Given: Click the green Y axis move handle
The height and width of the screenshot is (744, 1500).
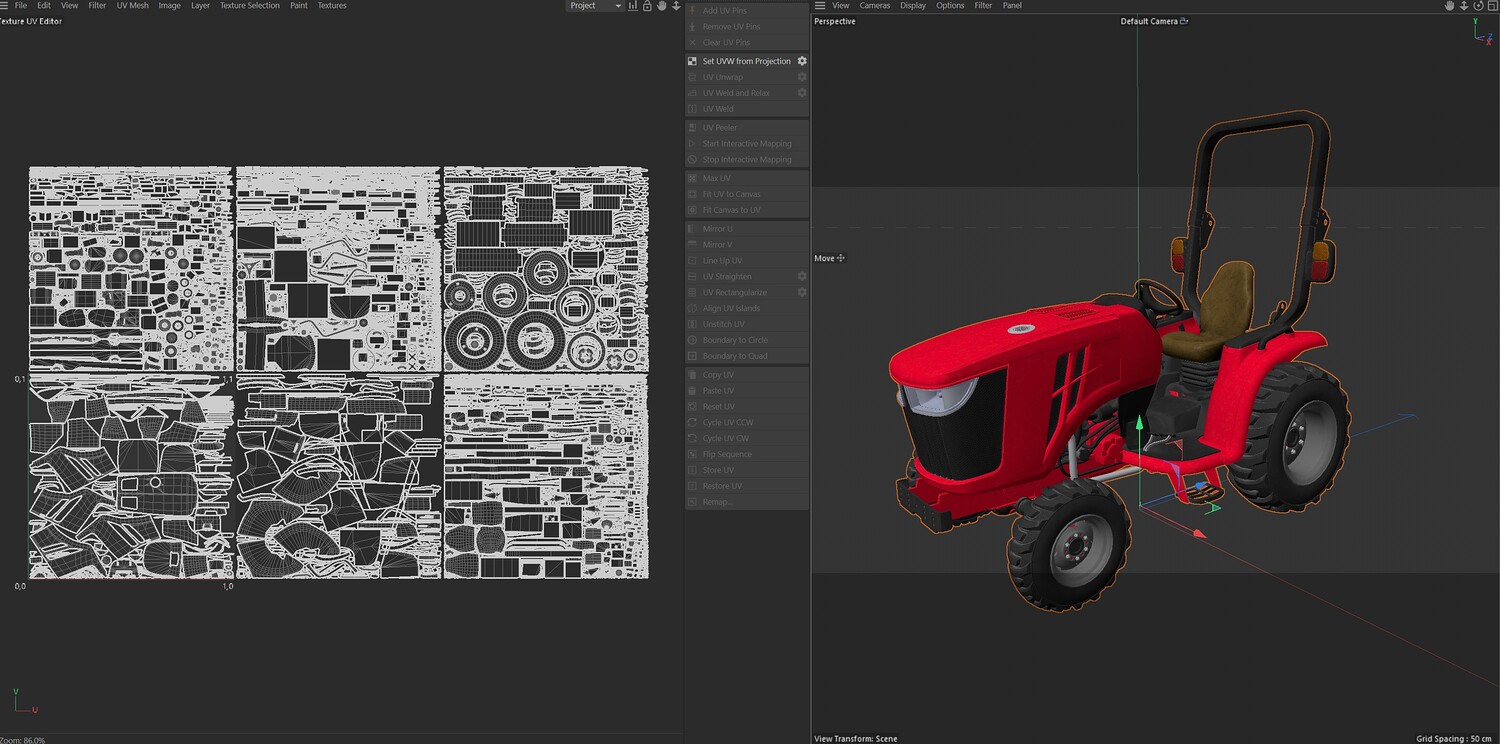Looking at the screenshot, I should coord(1138,423).
